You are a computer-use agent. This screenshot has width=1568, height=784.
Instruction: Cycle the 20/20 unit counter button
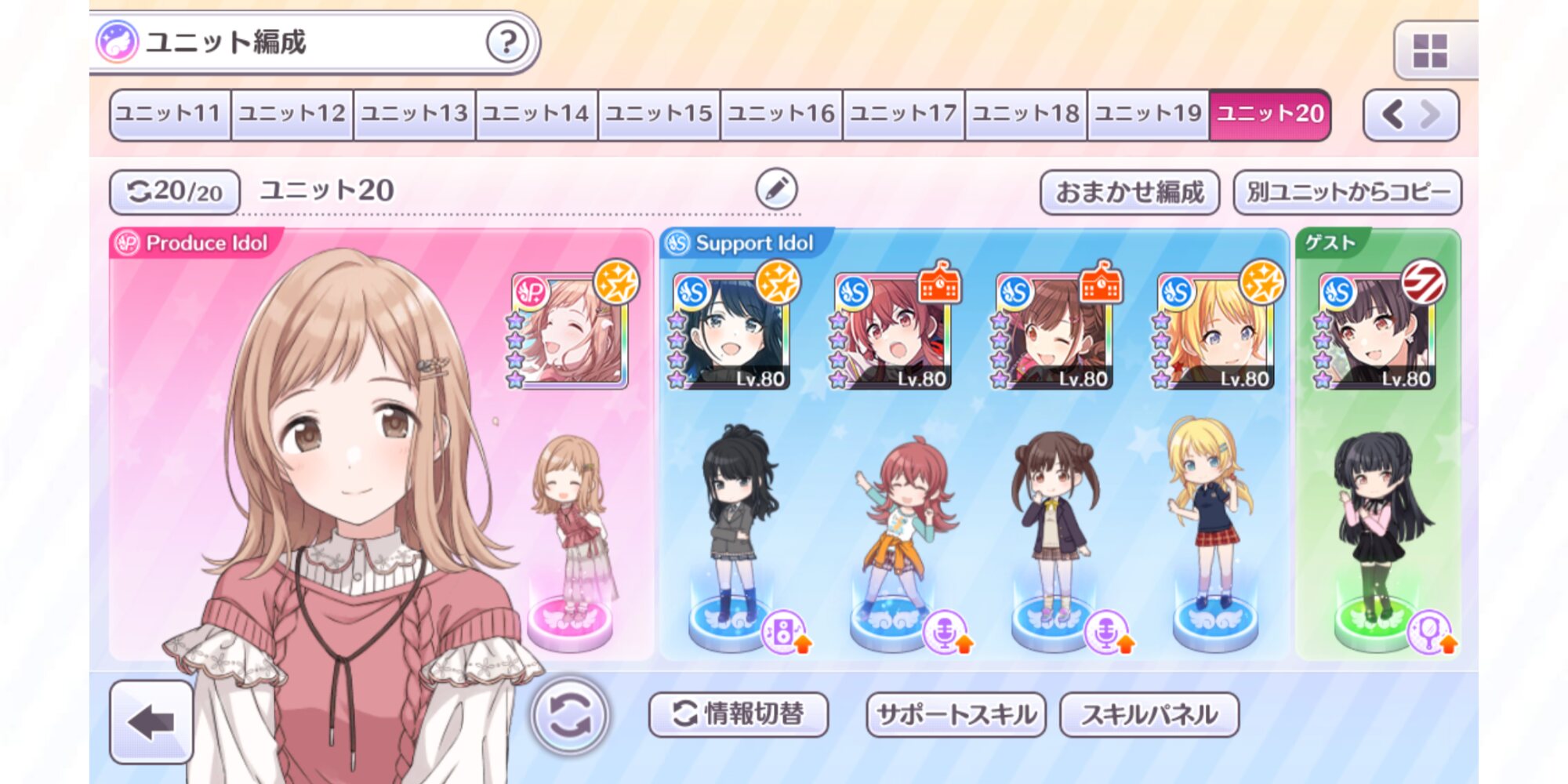pos(174,191)
